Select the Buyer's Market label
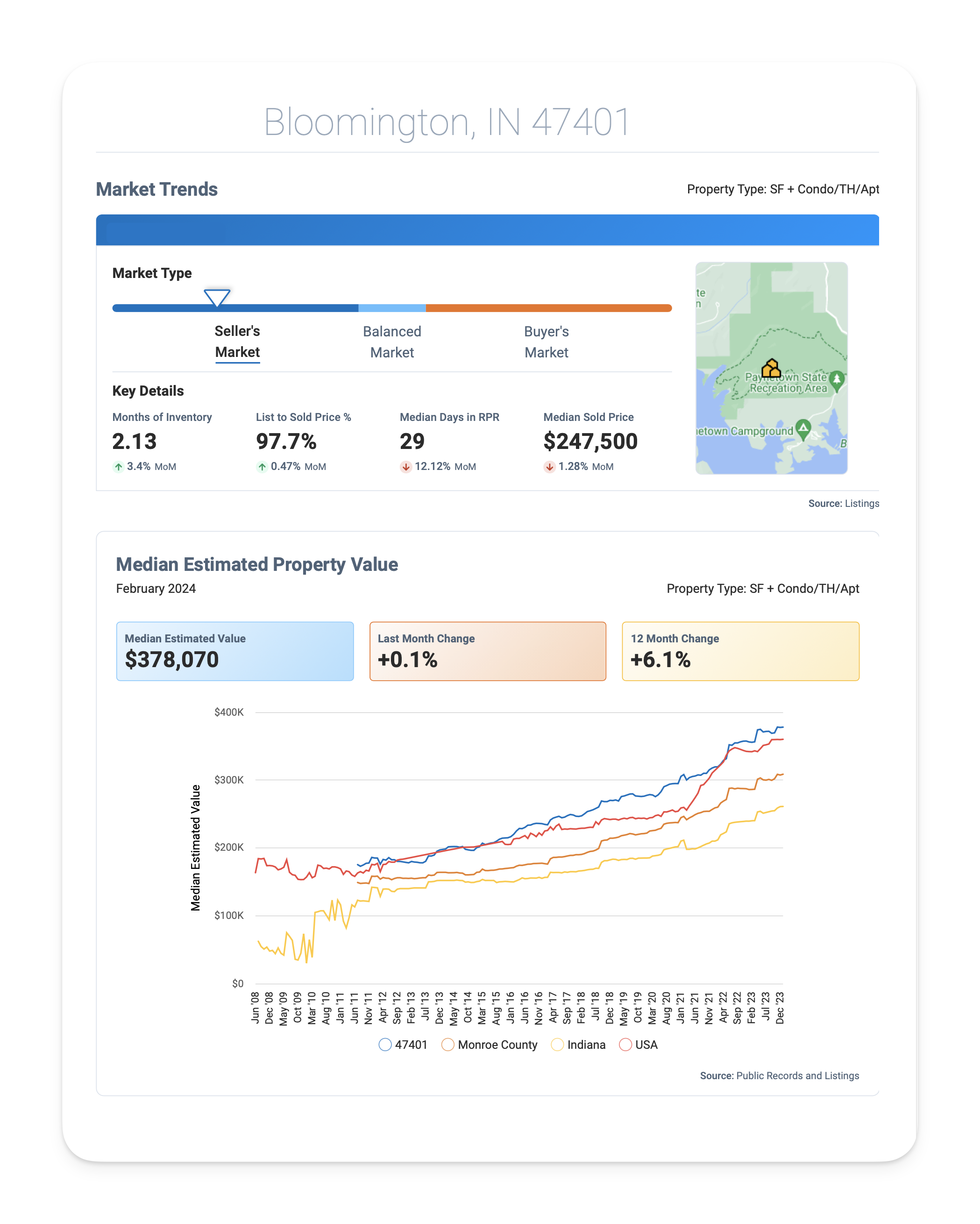Viewport: 980px width, 1224px height. coord(546,342)
